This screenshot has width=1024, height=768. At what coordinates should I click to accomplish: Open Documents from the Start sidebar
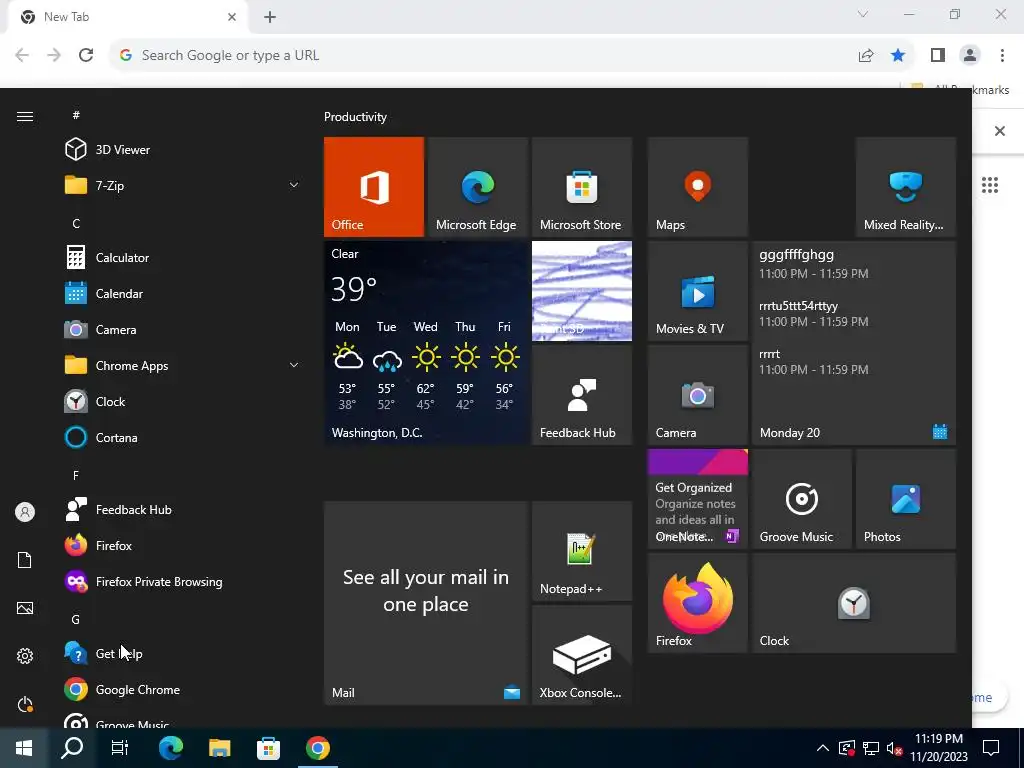[25, 560]
